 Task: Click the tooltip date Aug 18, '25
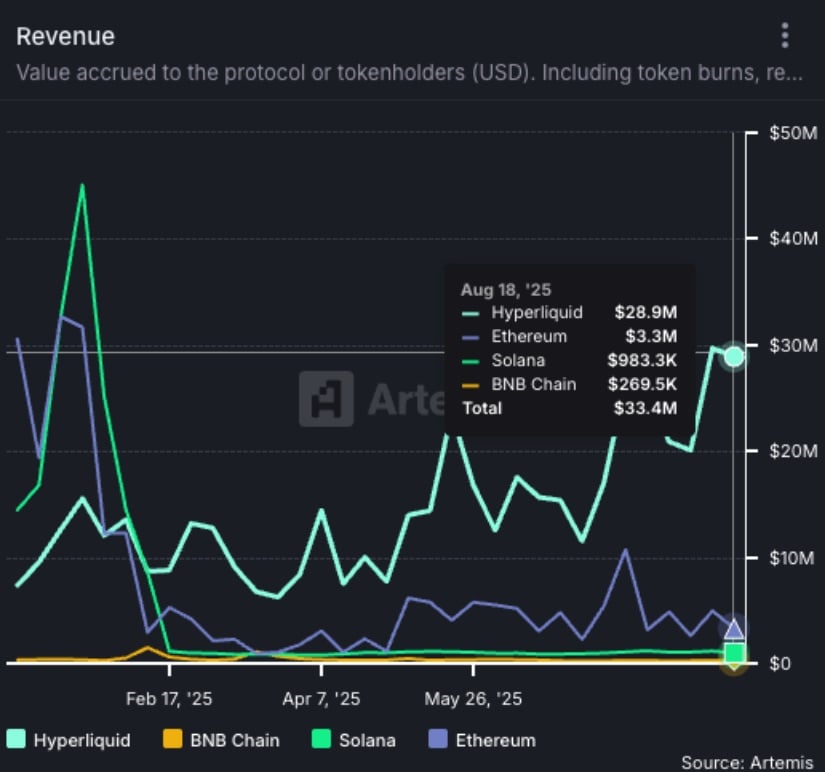[x=506, y=289]
